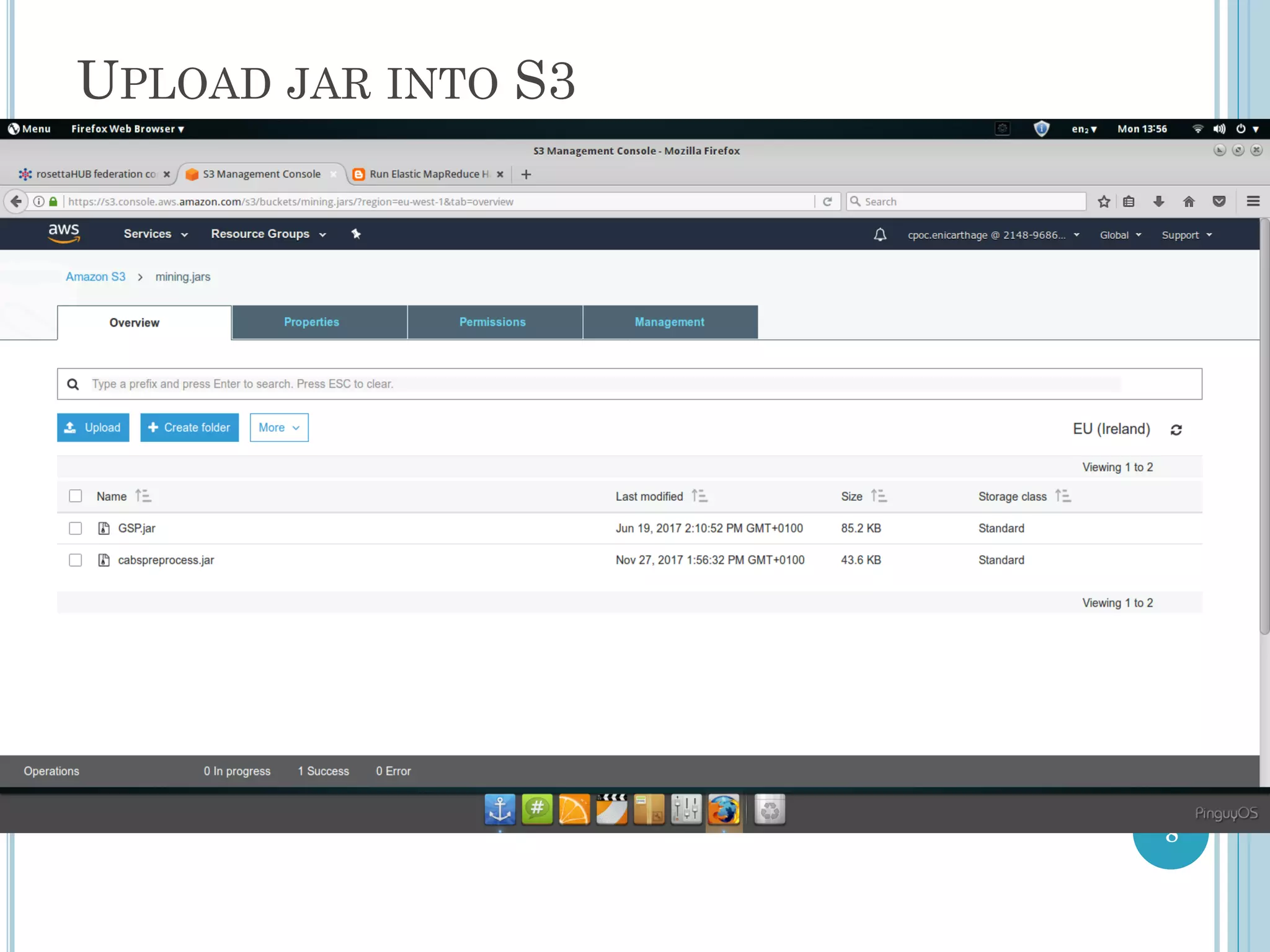This screenshot has height=952, width=1270.
Task: Click the cabspreprocess.jar file icon
Action: [104, 560]
